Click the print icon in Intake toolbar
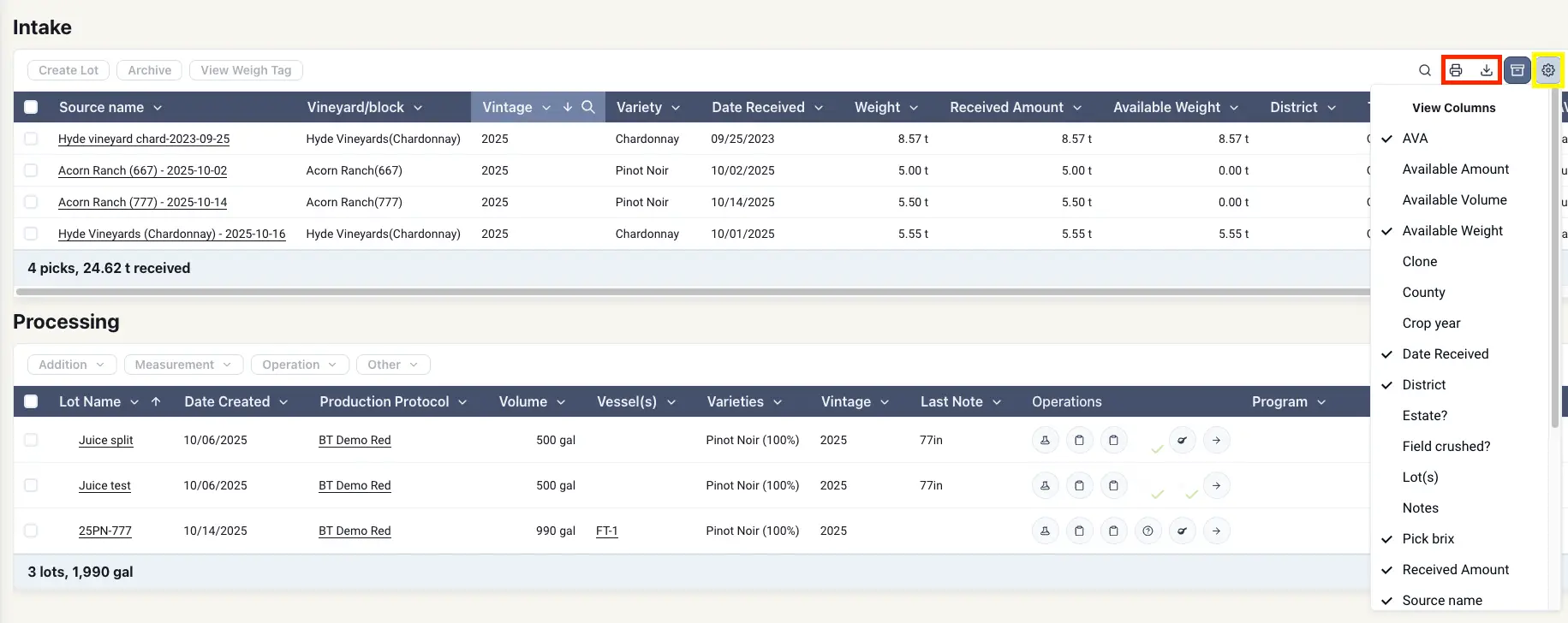This screenshot has height=623, width=1568. click(x=1456, y=70)
